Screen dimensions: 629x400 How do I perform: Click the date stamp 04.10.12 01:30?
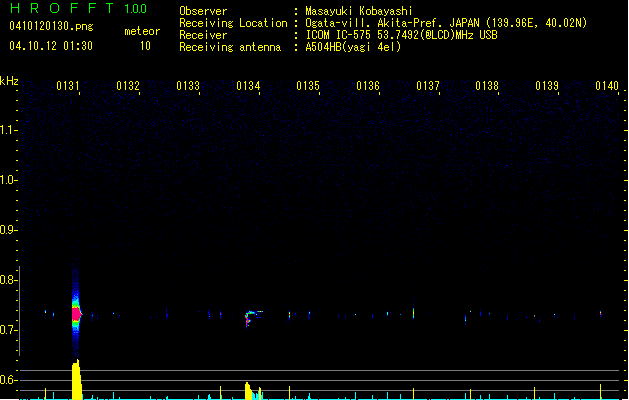[x=51, y=46]
